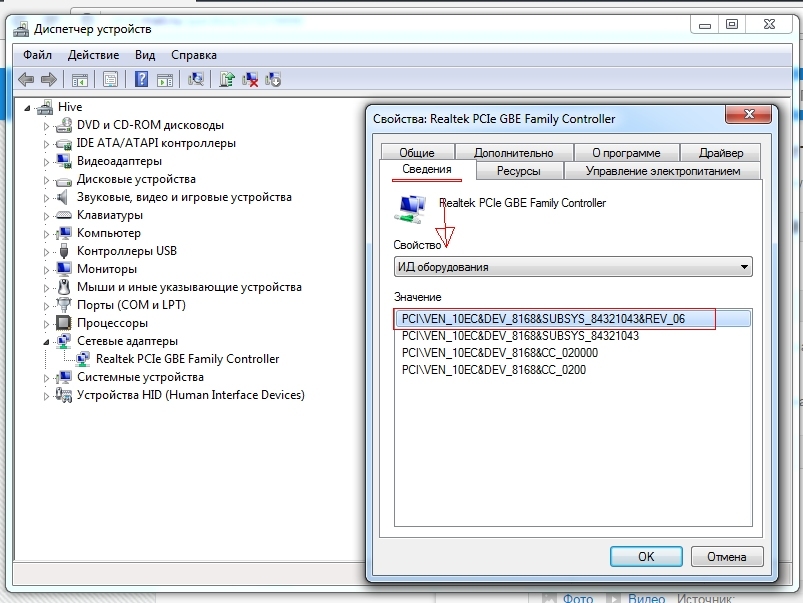Screen dimensions: 803x603
Task: Expand the Мониторы node
Action: pyautogui.click(x=46, y=270)
